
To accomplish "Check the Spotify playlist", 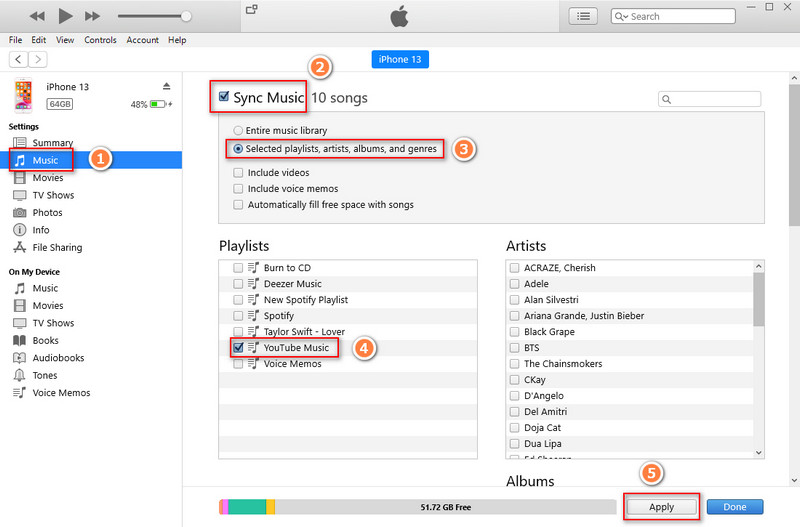I will click(238, 316).
